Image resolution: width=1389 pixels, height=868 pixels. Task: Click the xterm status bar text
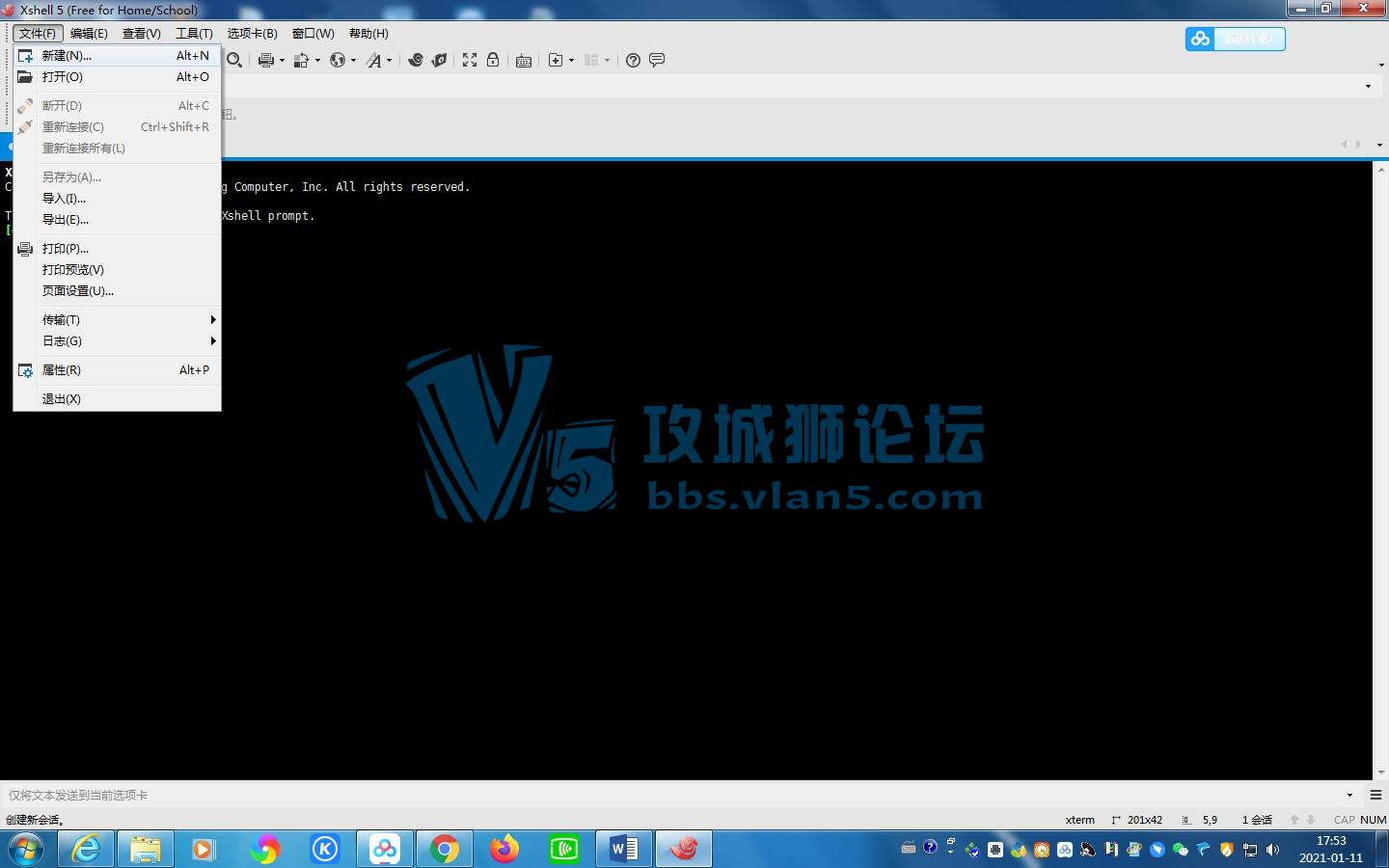tap(1080, 820)
